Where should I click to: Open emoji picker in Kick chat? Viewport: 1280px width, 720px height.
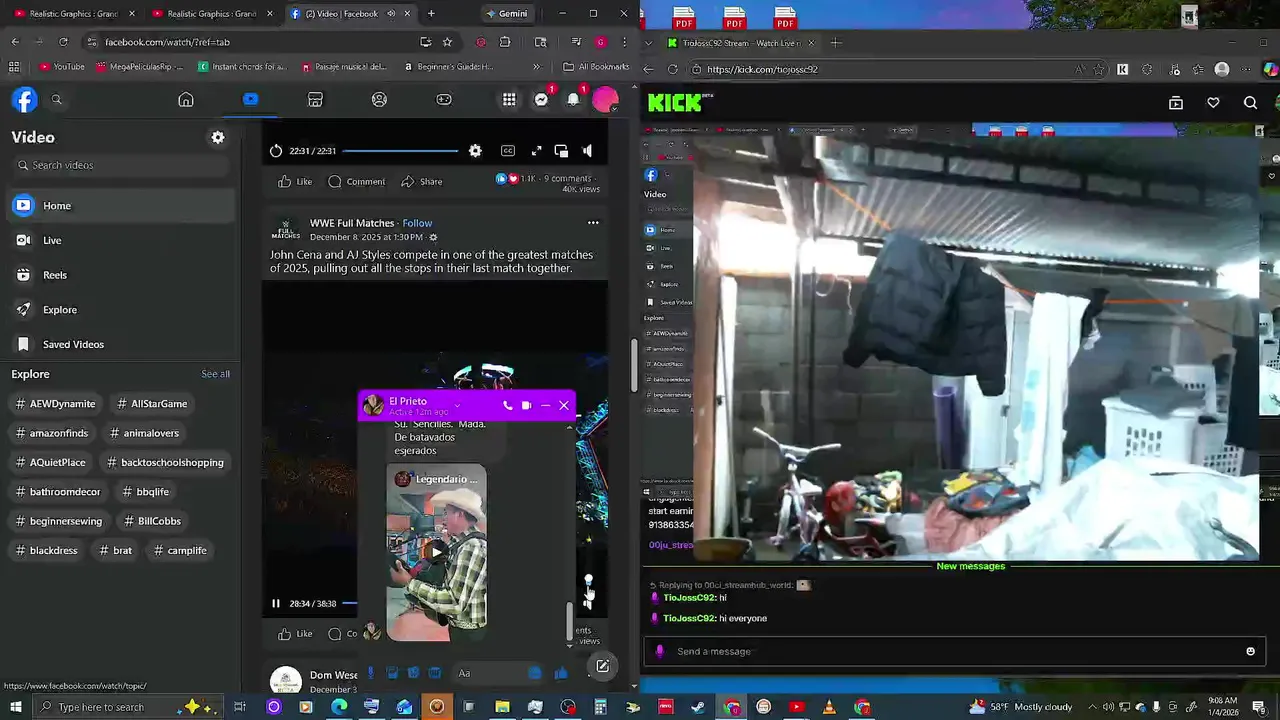1250,651
